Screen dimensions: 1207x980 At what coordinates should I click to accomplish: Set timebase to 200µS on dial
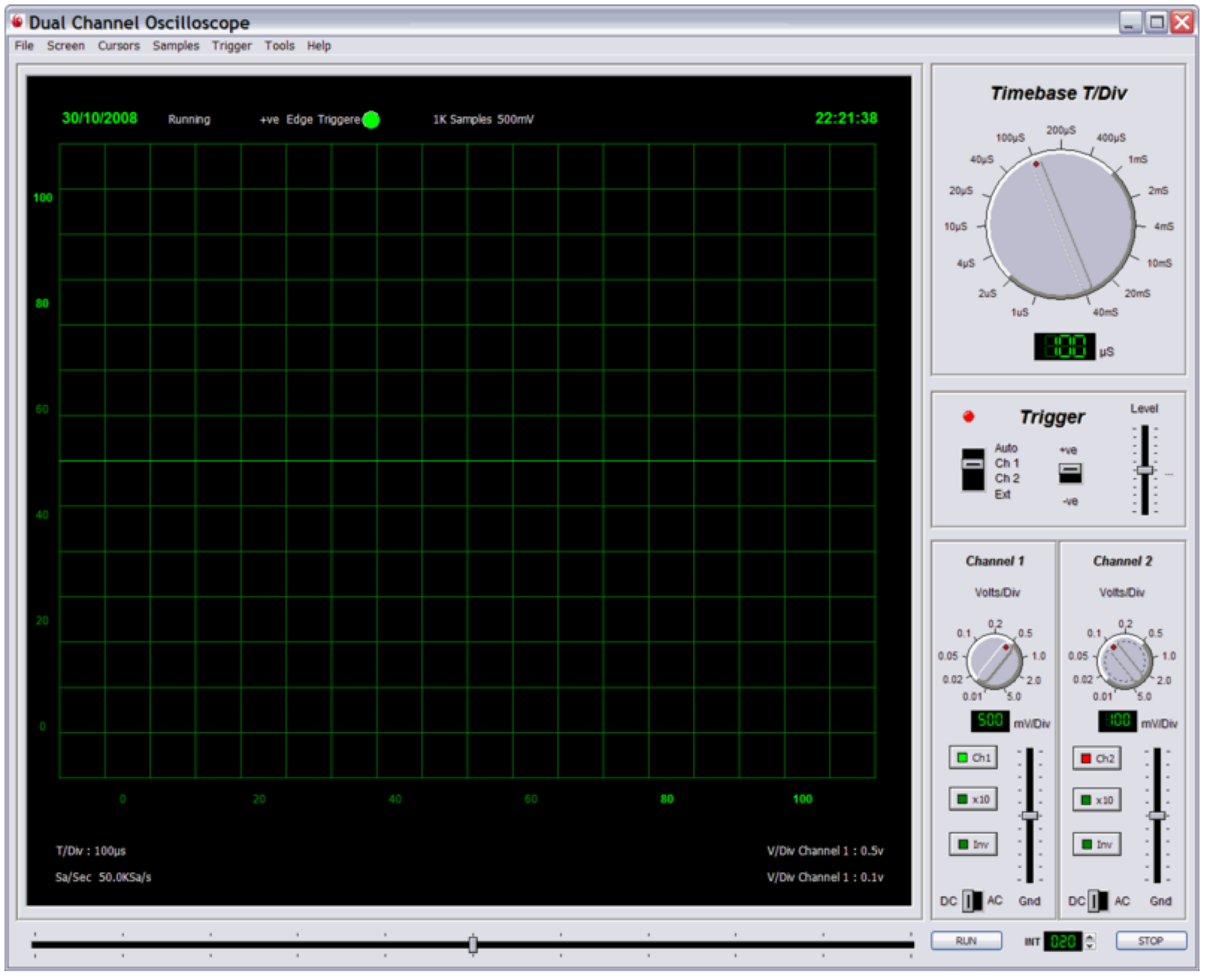(1061, 130)
